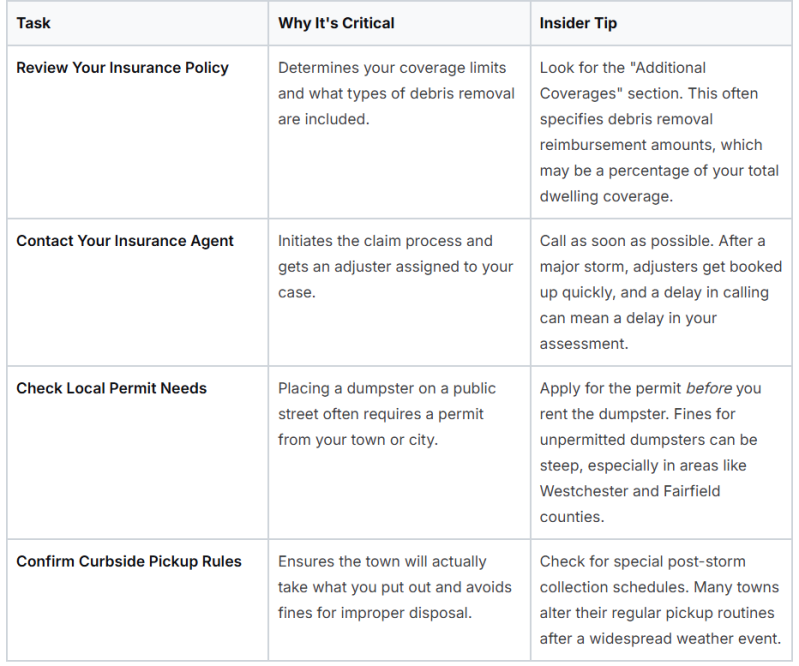Click the words dwelling coverage
799x666 pixels.
tap(606, 196)
